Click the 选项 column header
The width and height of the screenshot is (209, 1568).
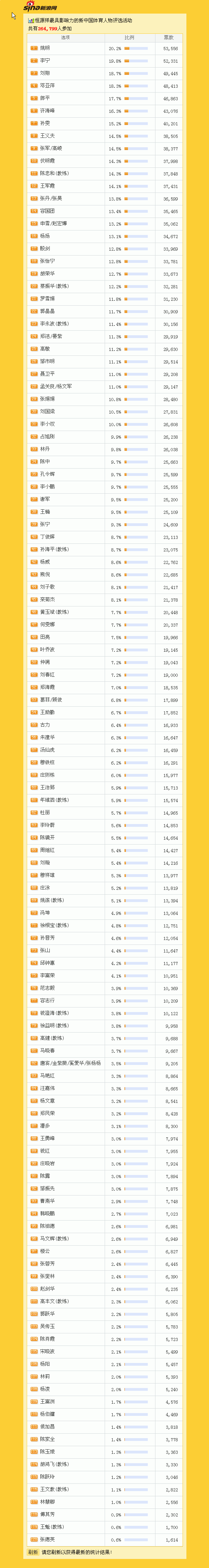65,38
